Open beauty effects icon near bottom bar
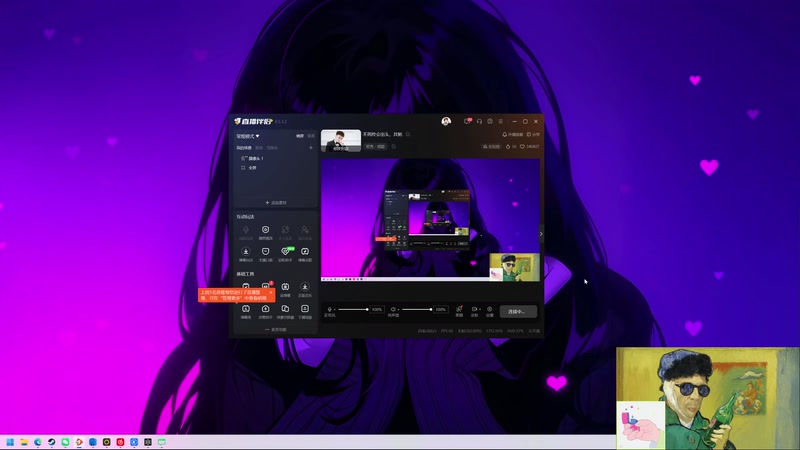800x450 pixels. (x=459, y=311)
